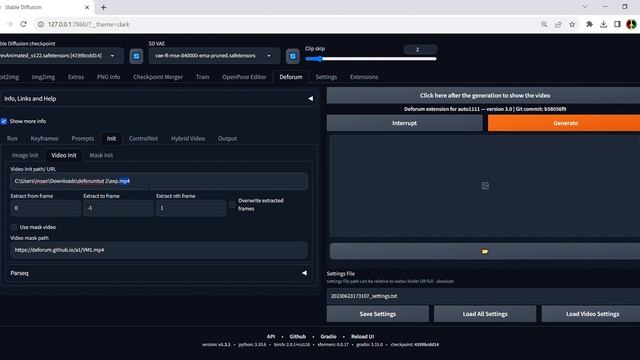Open the tab search chevron in browser title bar

(585, 7)
